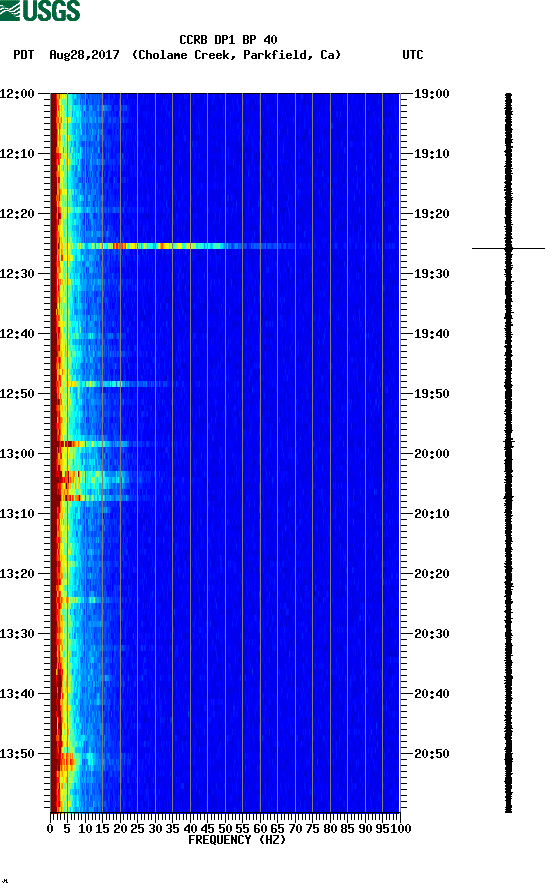Click the 'FREQUENCY (HZ)' axis title
552x892 pixels.
237,840
